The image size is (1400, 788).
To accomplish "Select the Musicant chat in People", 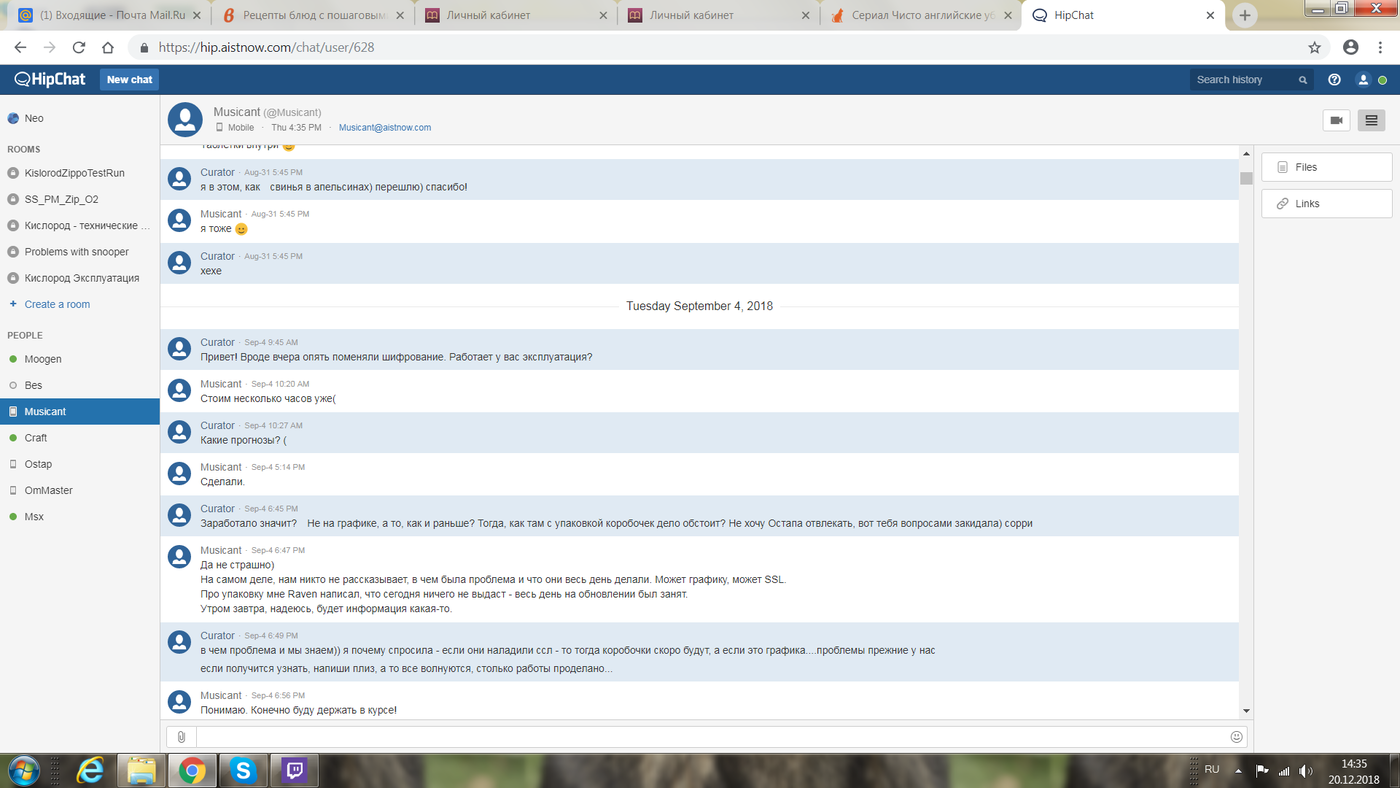I will coord(80,411).
